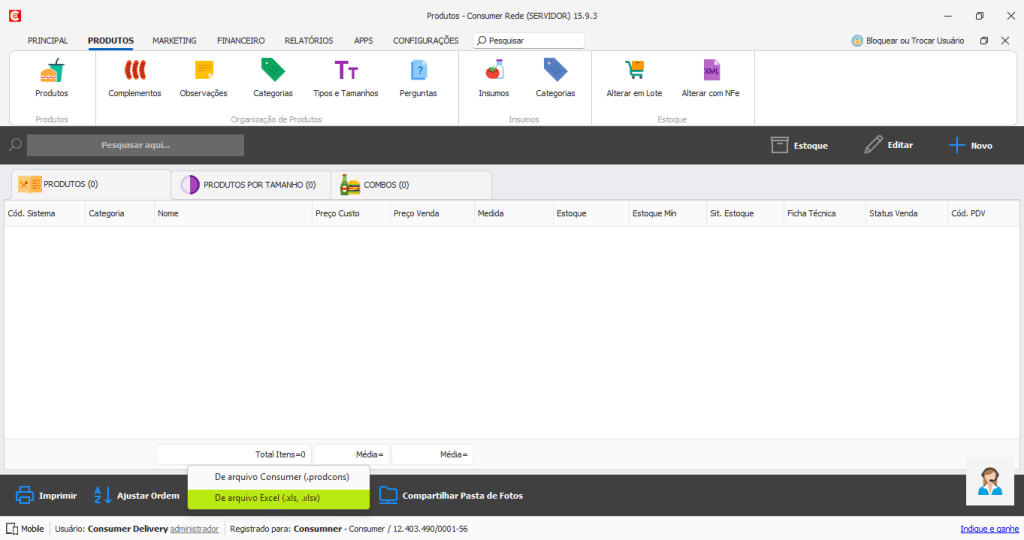The width and height of the screenshot is (1024, 540).
Task: Click the Novo button
Action: 970,145
